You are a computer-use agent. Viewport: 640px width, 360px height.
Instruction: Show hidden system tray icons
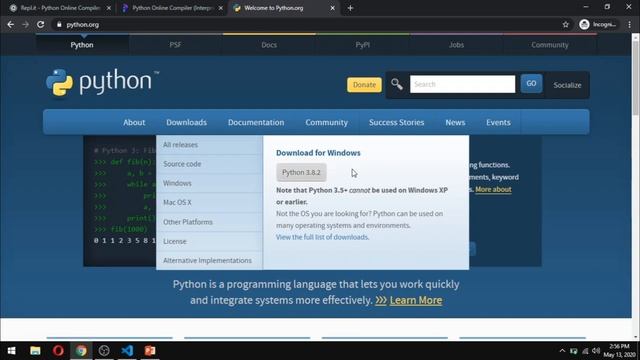tap(562, 351)
